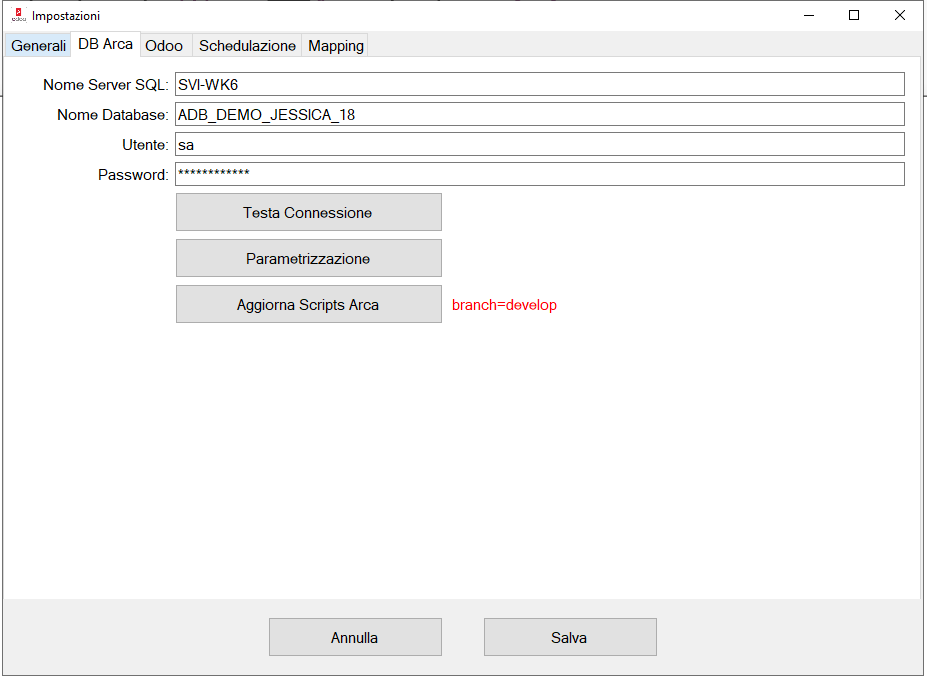Viewport: 927px width, 679px height.
Task: Open Parametrizzazione
Action: point(308,259)
